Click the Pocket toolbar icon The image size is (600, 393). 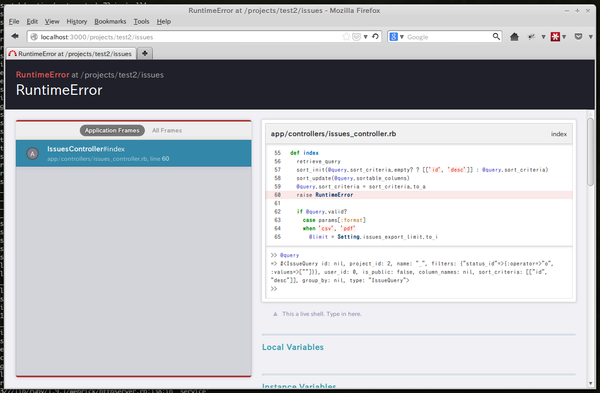(578, 37)
